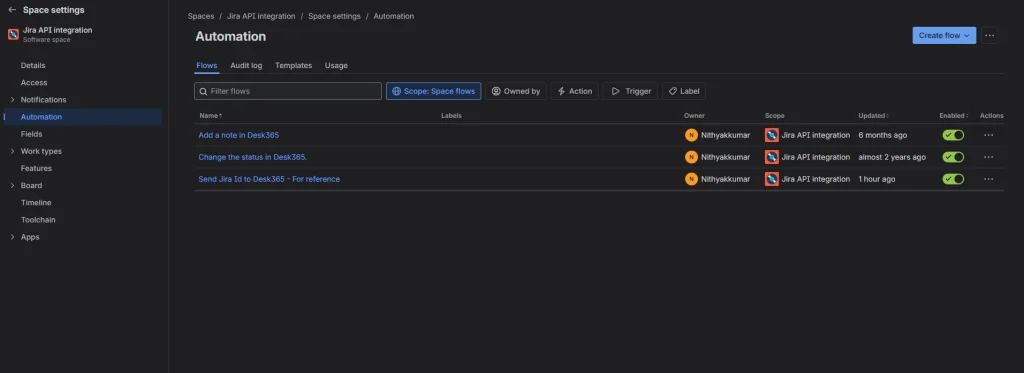Click the tag icon on Label filter
1024x373 pixels.
point(673,91)
